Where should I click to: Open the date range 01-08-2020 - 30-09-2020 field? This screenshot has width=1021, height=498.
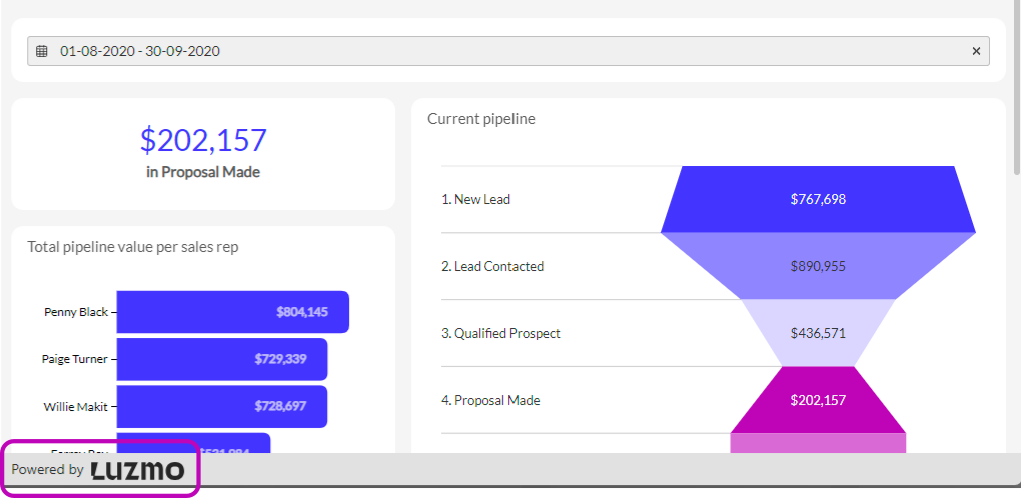500,51
